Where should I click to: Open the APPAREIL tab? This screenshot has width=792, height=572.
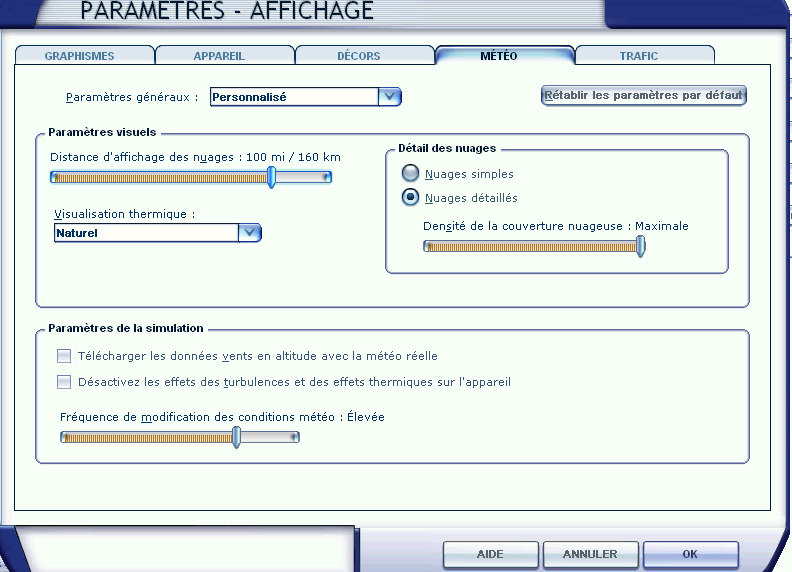pos(224,56)
